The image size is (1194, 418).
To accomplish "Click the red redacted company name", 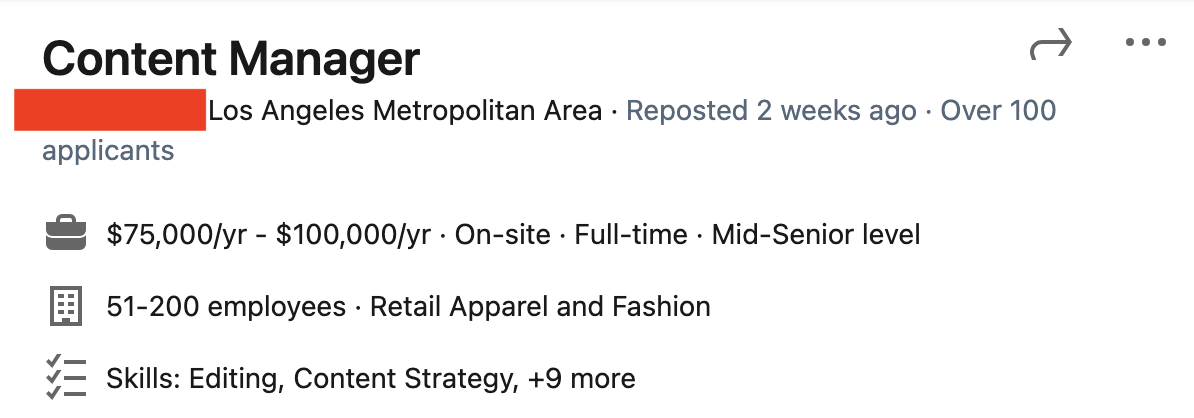I will tap(110, 110).
